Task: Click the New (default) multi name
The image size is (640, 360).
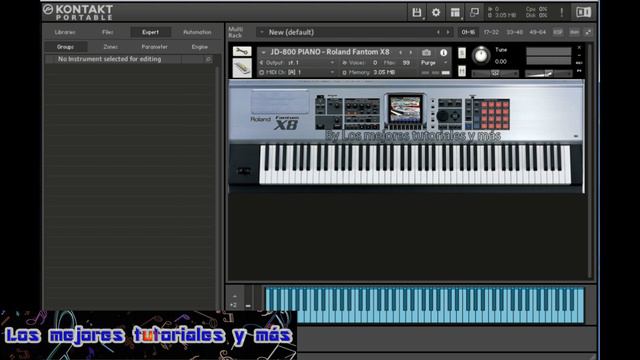Action: tap(291, 32)
